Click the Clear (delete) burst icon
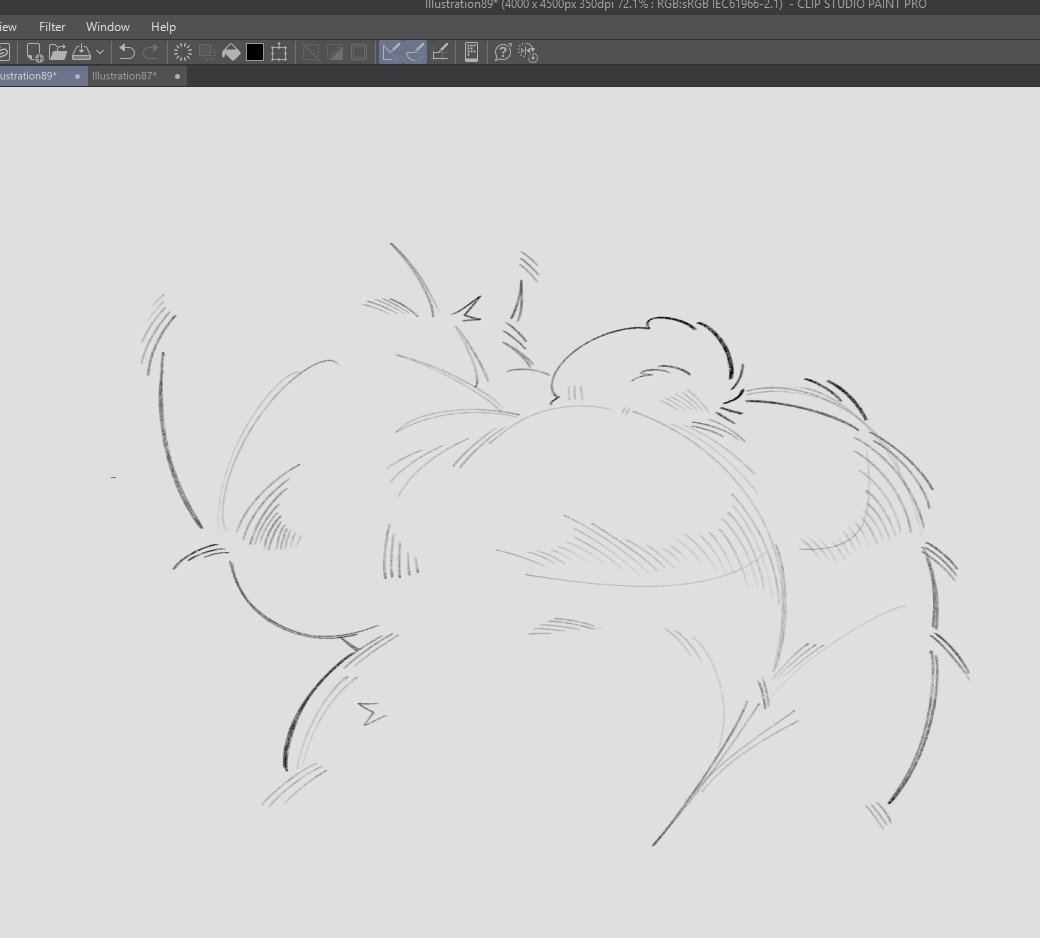The height and width of the screenshot is (938, 1040). [182, 52]
